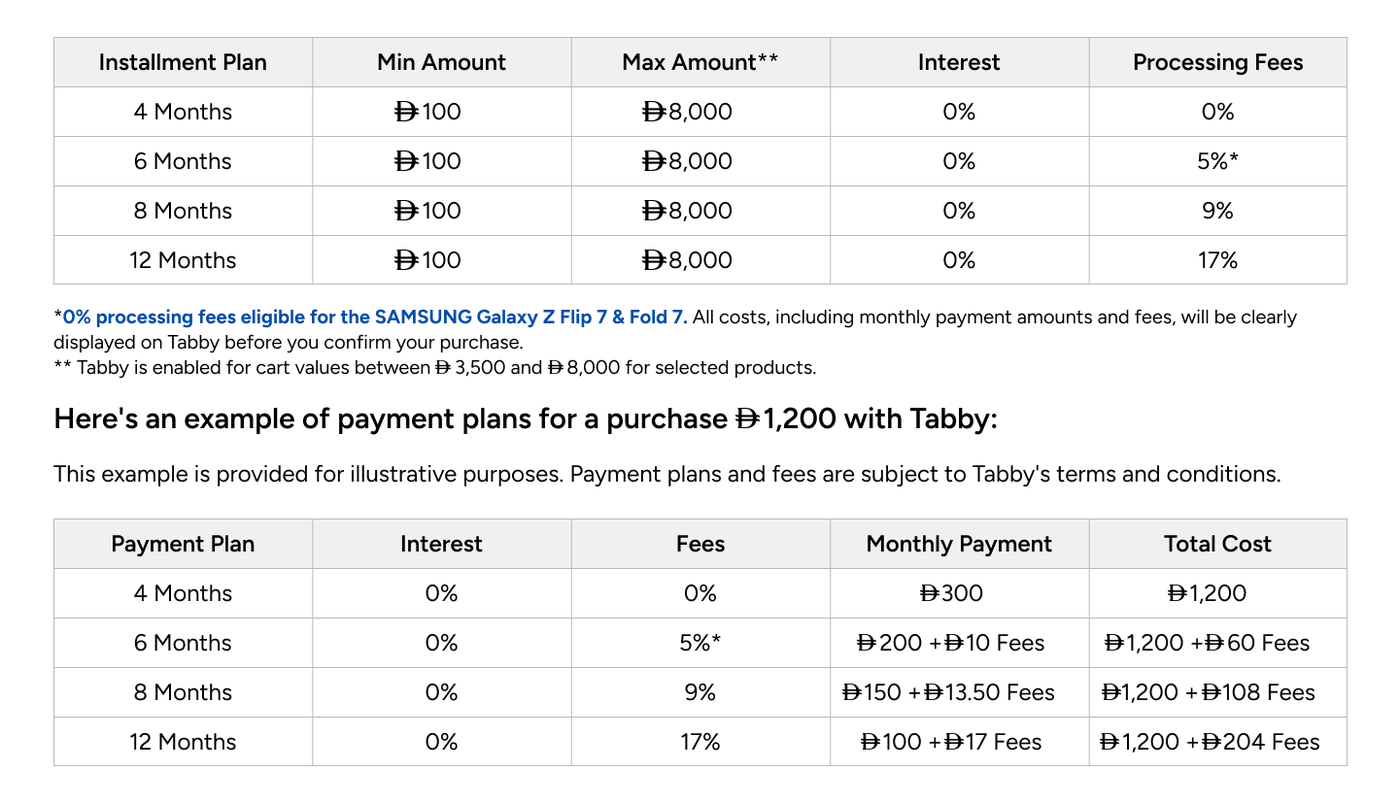This screenshot has width=1400, height=803.
Task: Click the Installment Plan column header
Action: [183, 62]
